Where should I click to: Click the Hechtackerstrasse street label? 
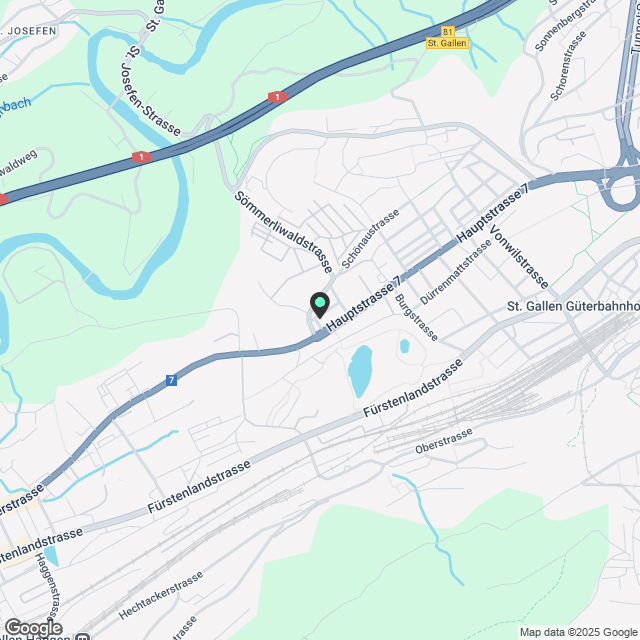161,595
